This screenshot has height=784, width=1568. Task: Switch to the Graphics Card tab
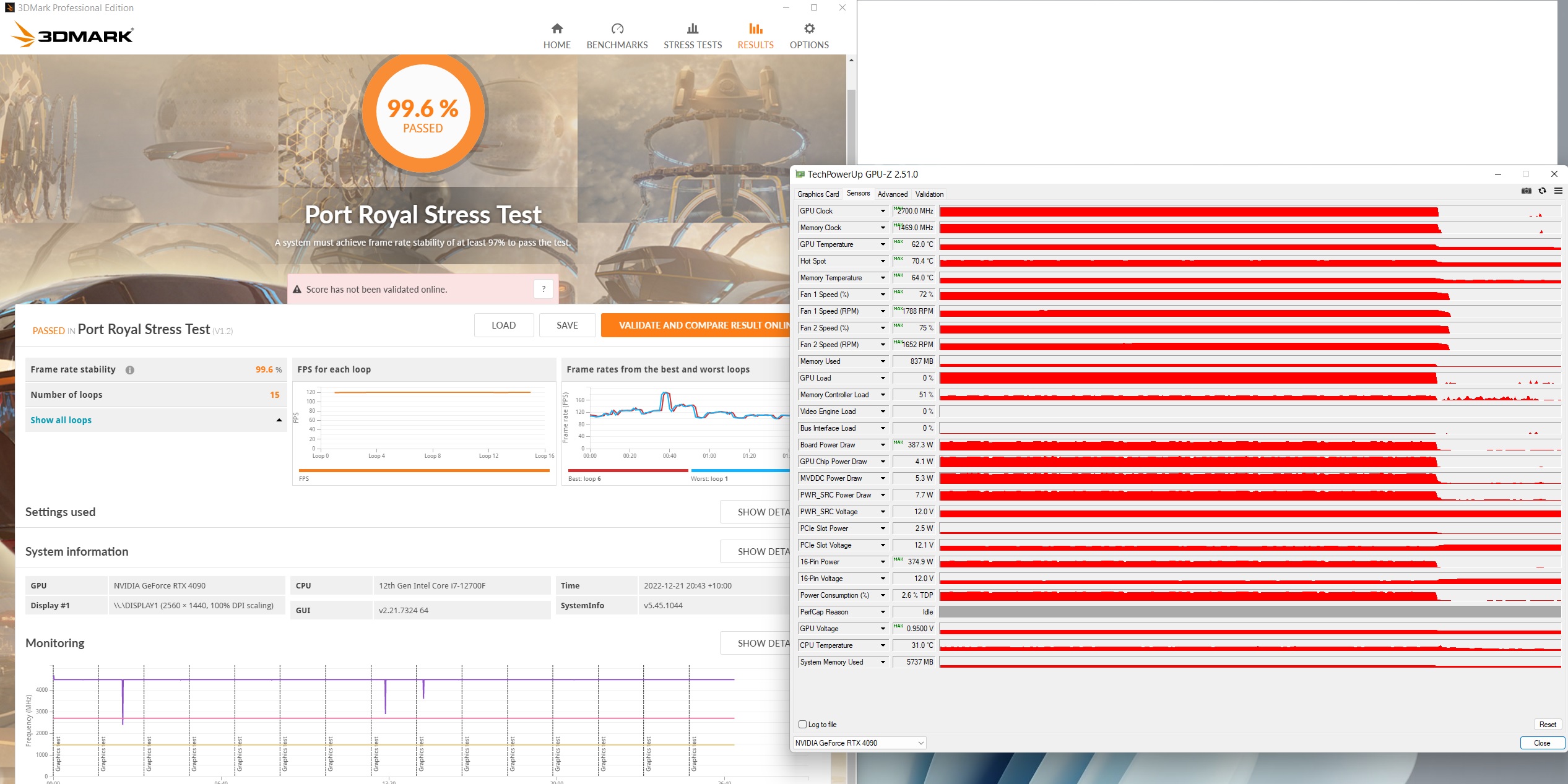818,194
